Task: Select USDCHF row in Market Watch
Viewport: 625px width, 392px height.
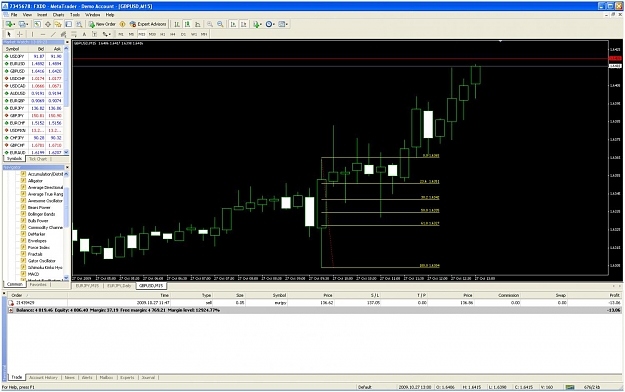Action: pos(33,79)
